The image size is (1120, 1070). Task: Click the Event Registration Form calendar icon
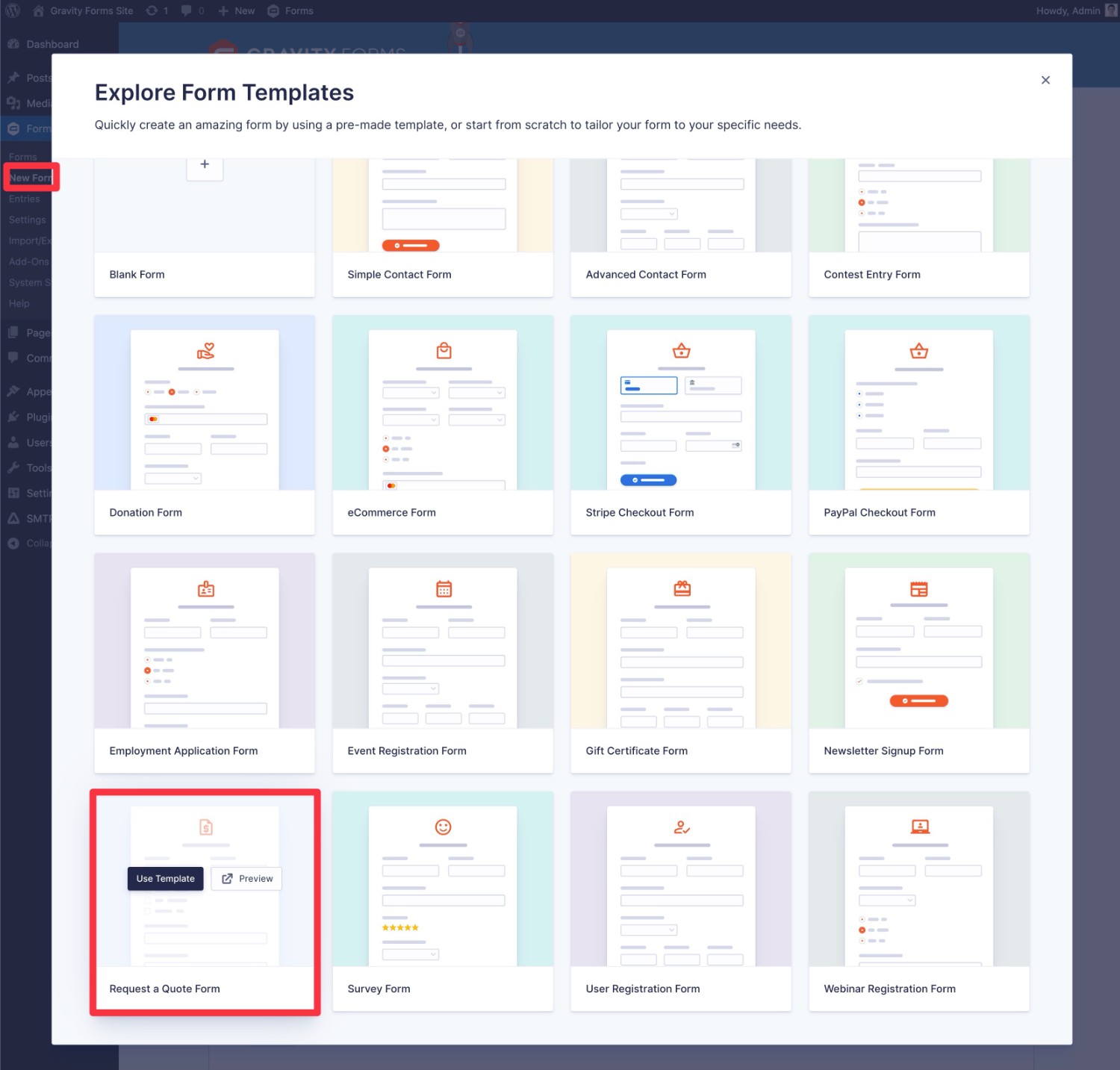[x=444, y=588]
